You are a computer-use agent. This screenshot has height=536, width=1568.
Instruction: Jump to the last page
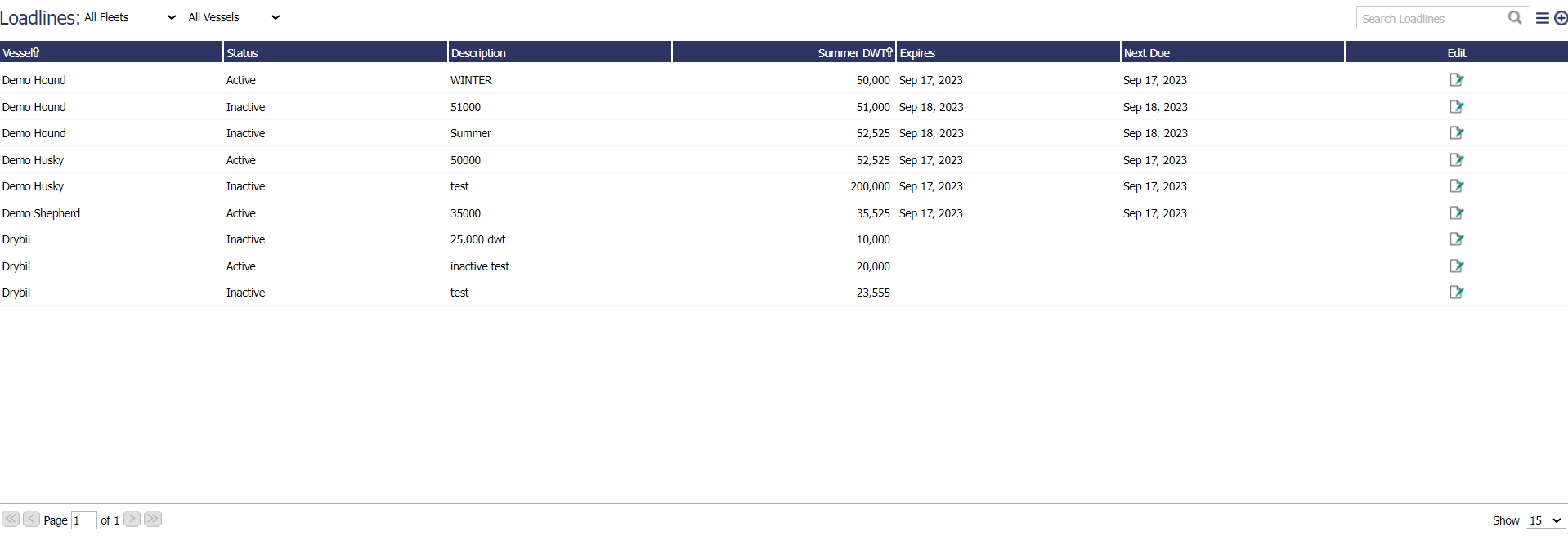153,519
